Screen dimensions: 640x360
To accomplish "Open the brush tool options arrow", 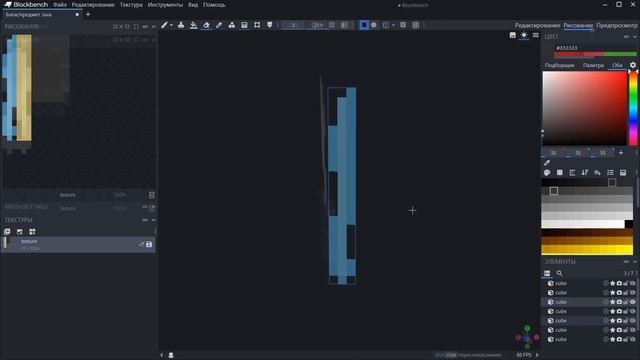I will [171, 25].
